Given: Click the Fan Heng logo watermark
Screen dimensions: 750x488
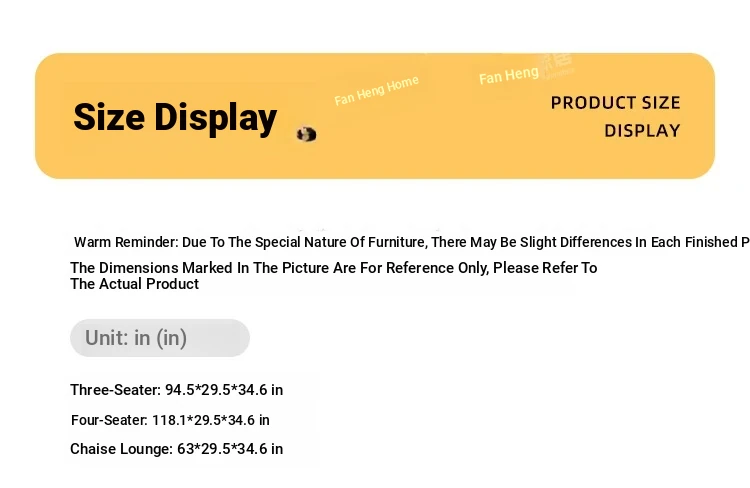Looking at the screenshot, I should [x=526, y=71].
